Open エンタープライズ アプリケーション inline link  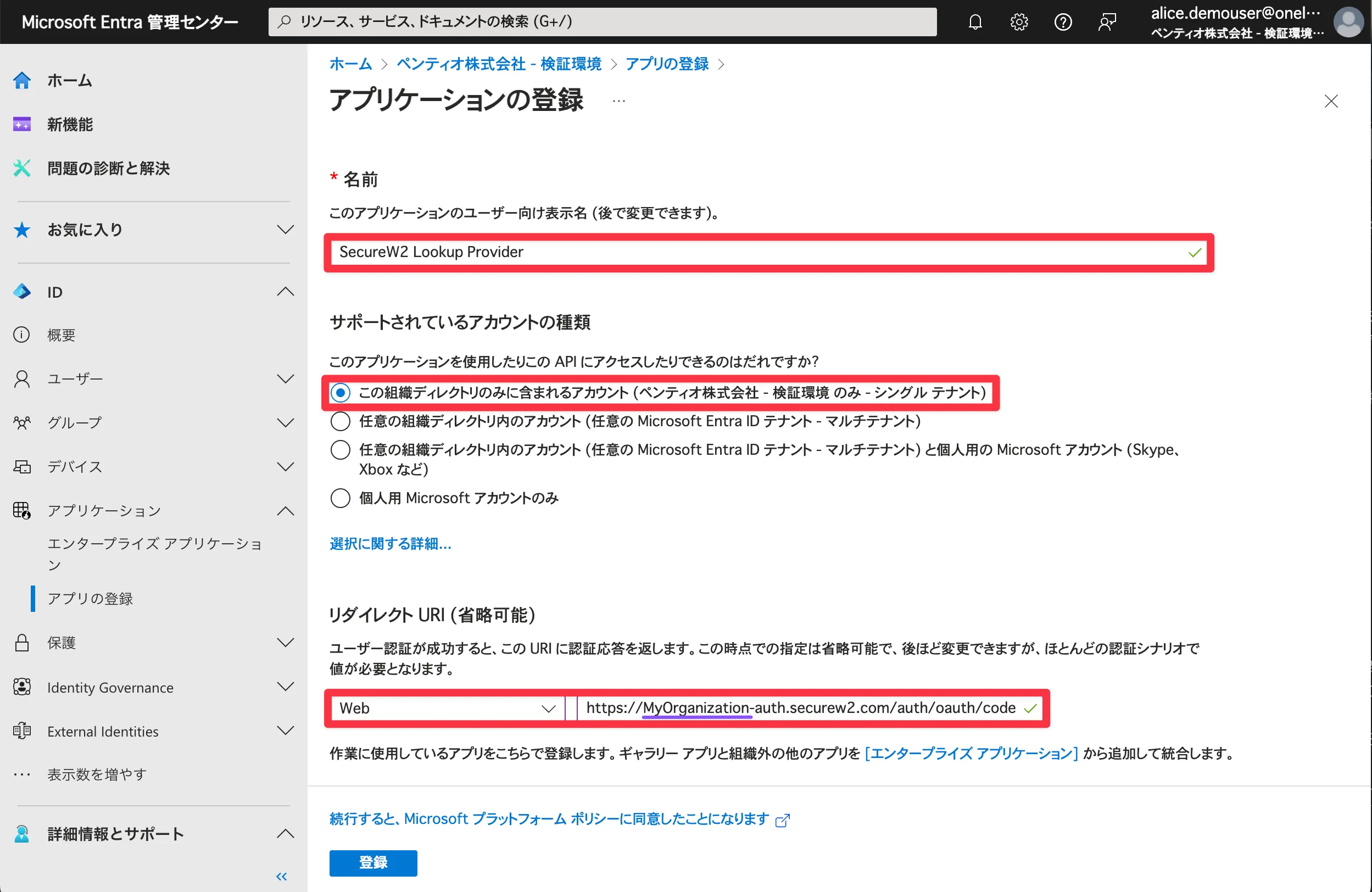[x=971, y=752]
